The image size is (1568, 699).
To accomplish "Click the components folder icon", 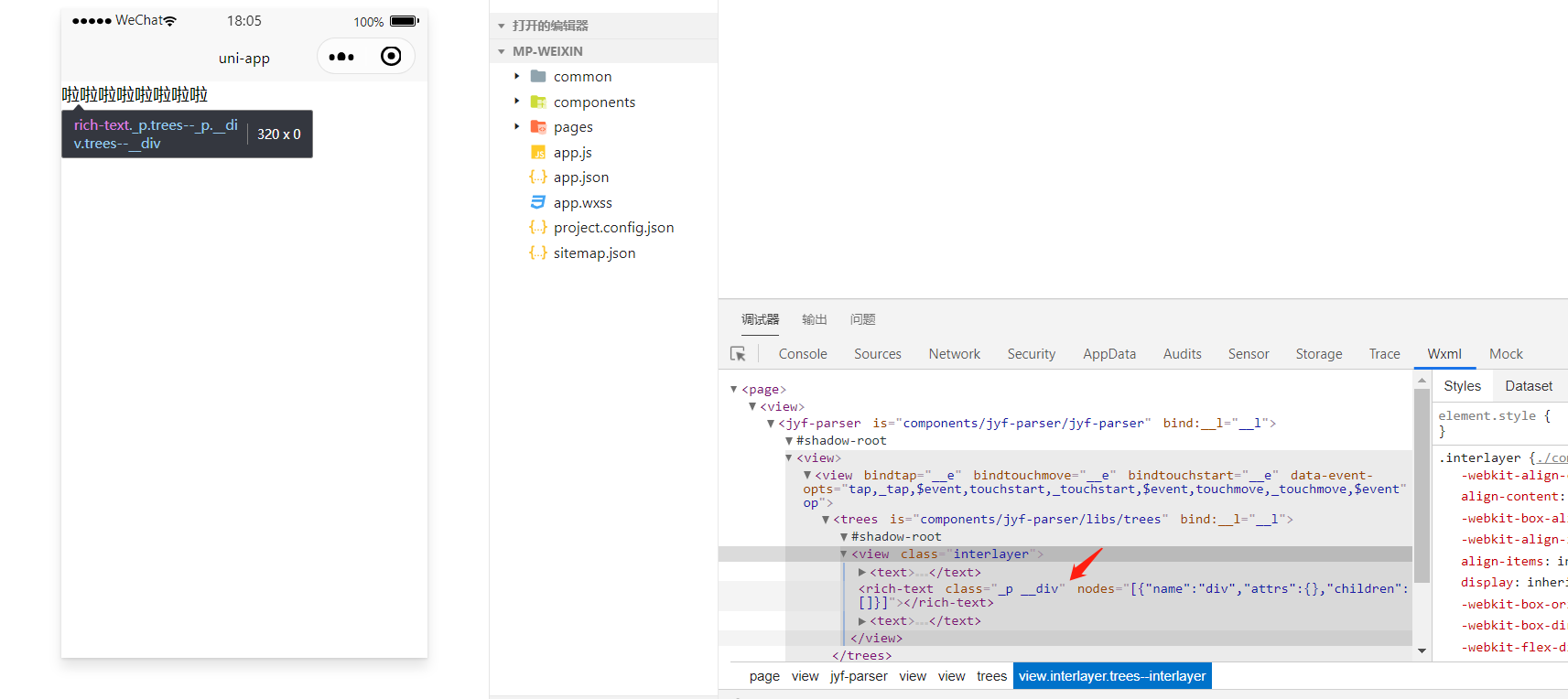I will pyautogui.click(x=538, y=102).
